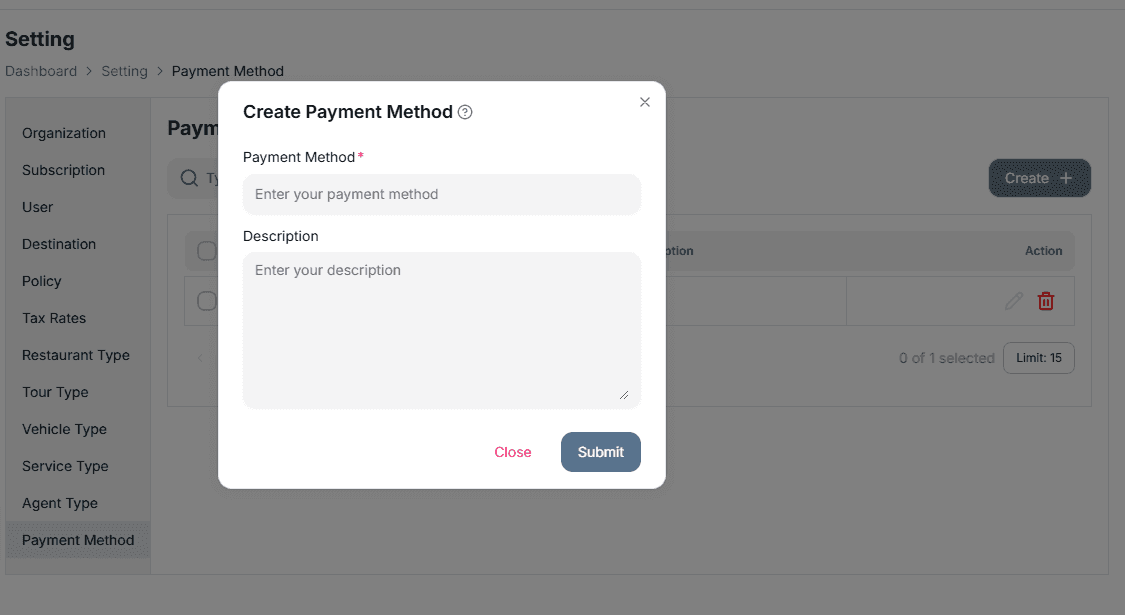Click the pencil edit icon in Action column
1125x615 pixels.
(x=1013, y=301)
